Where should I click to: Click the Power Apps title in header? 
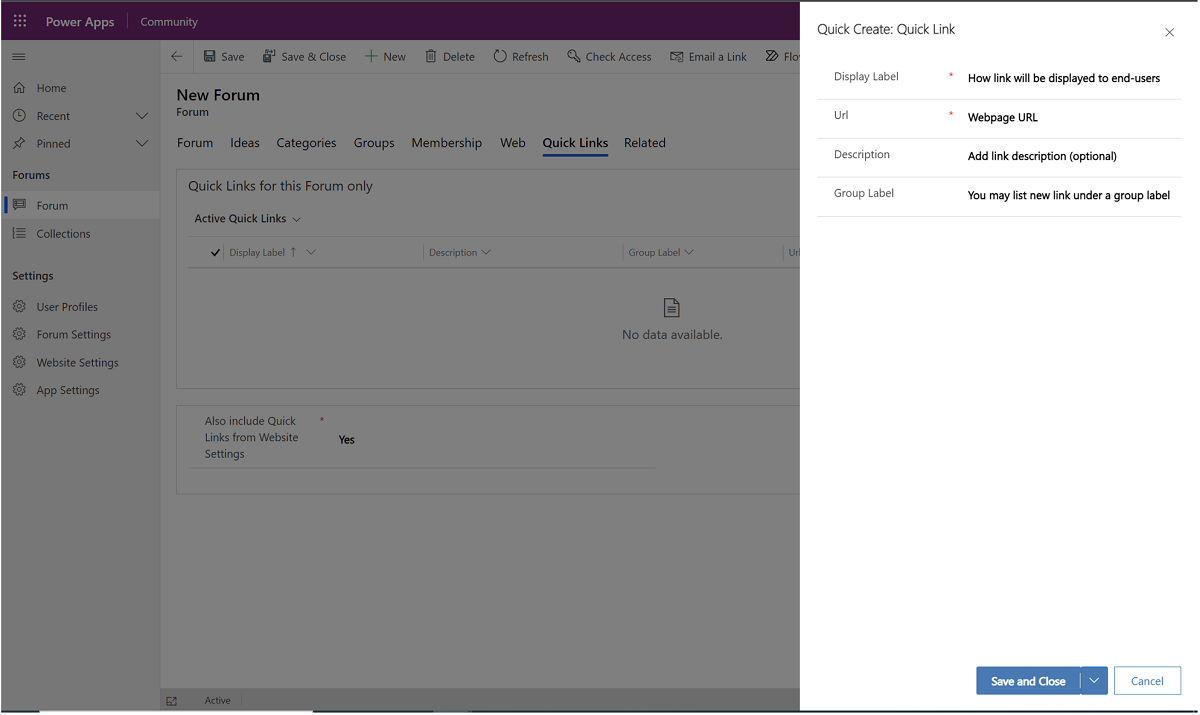click(80, 22)
